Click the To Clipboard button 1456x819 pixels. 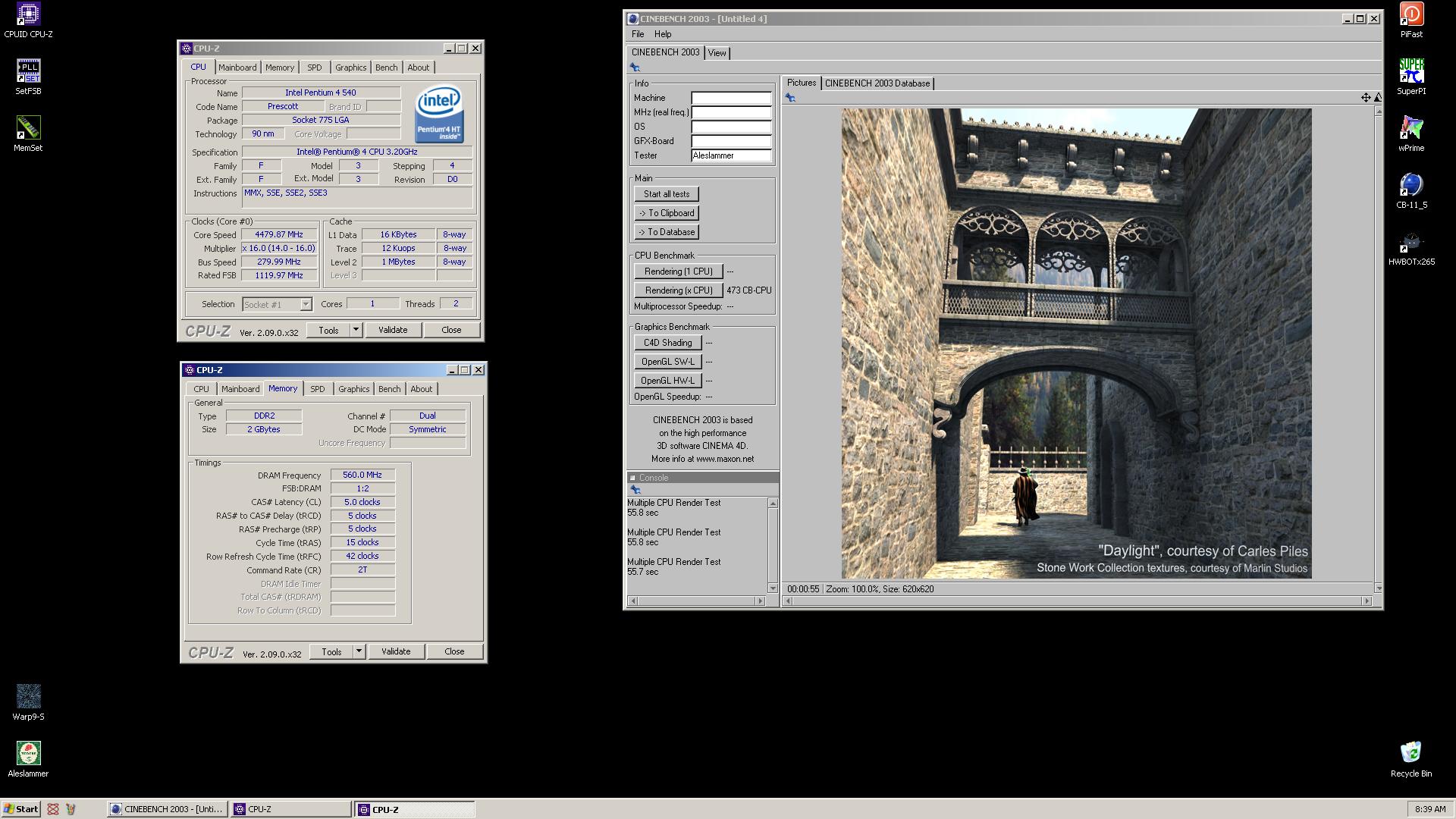pos(667,213)
